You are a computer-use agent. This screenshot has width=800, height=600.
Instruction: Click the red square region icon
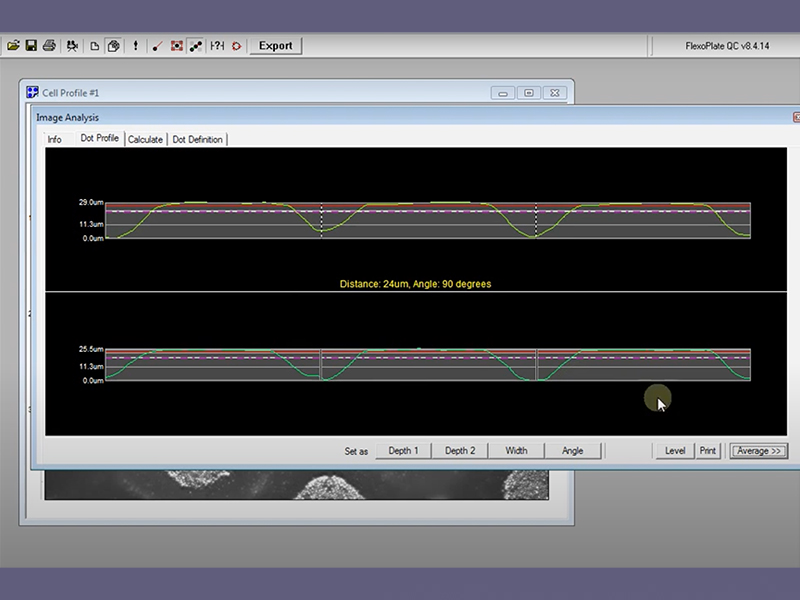(x=177, y=46)
